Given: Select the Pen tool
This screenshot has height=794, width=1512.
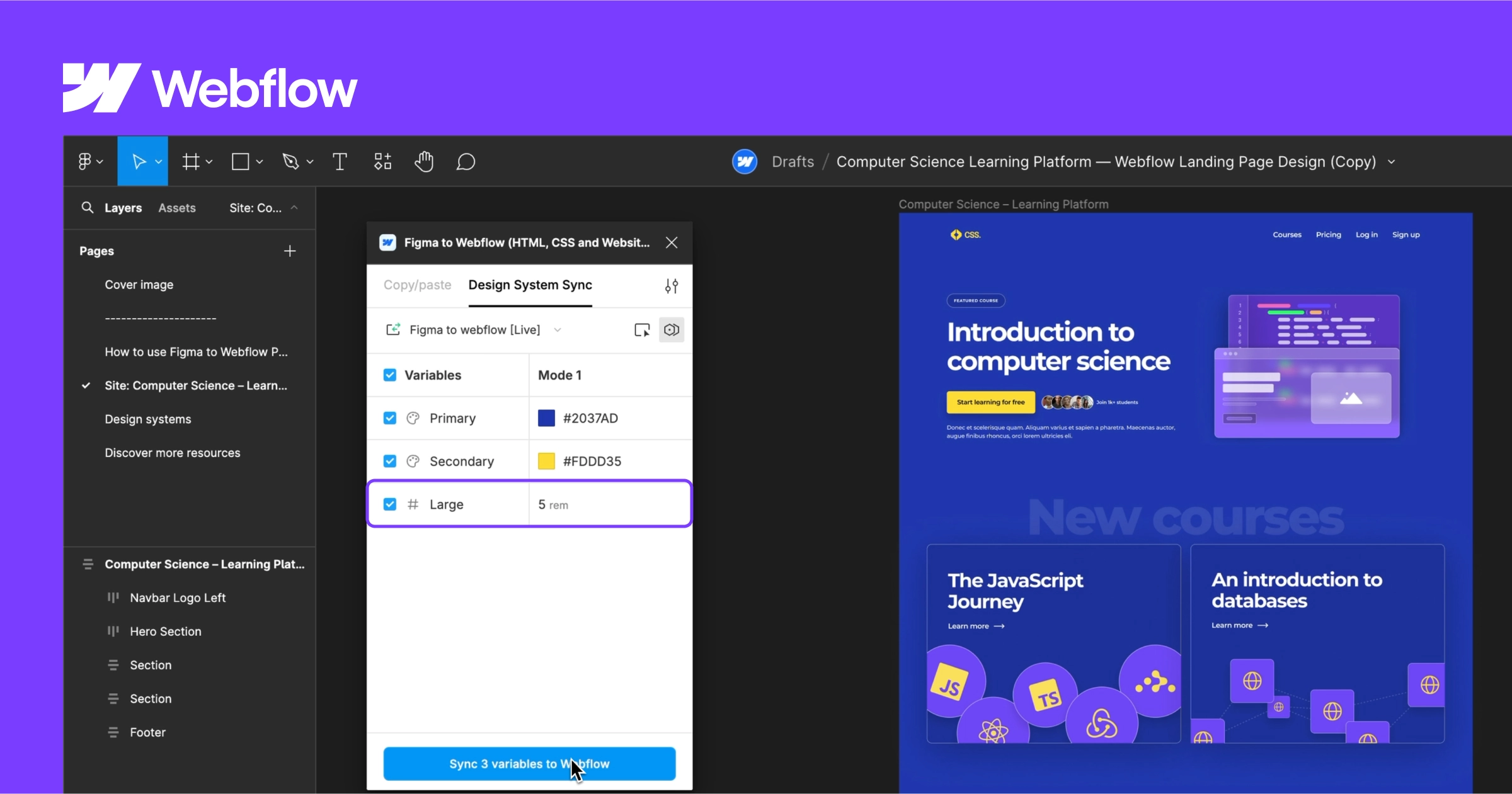Looking at the screenshot, I should point(292,161).
